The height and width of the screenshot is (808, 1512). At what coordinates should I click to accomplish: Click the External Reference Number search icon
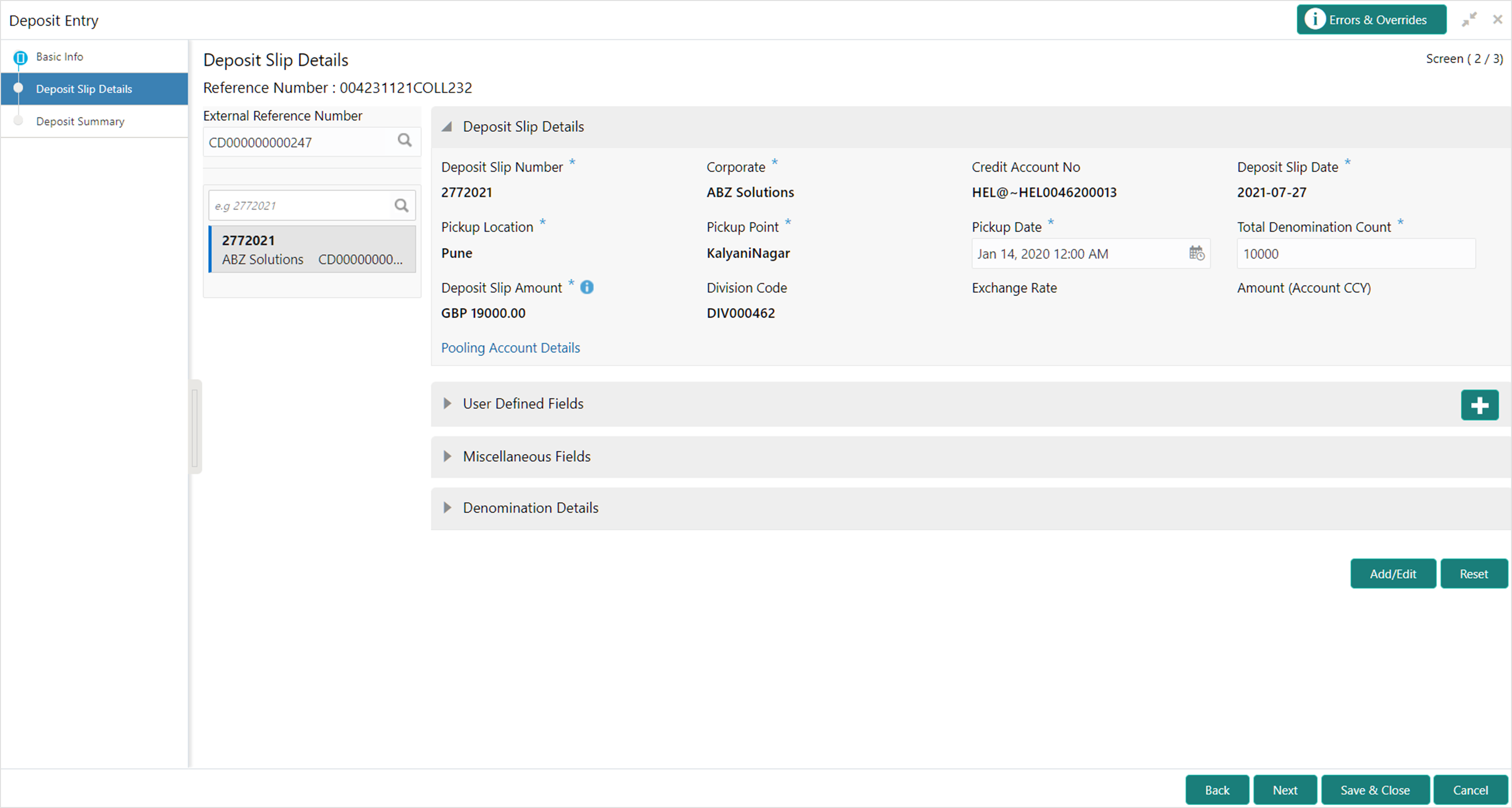(405, 141)
